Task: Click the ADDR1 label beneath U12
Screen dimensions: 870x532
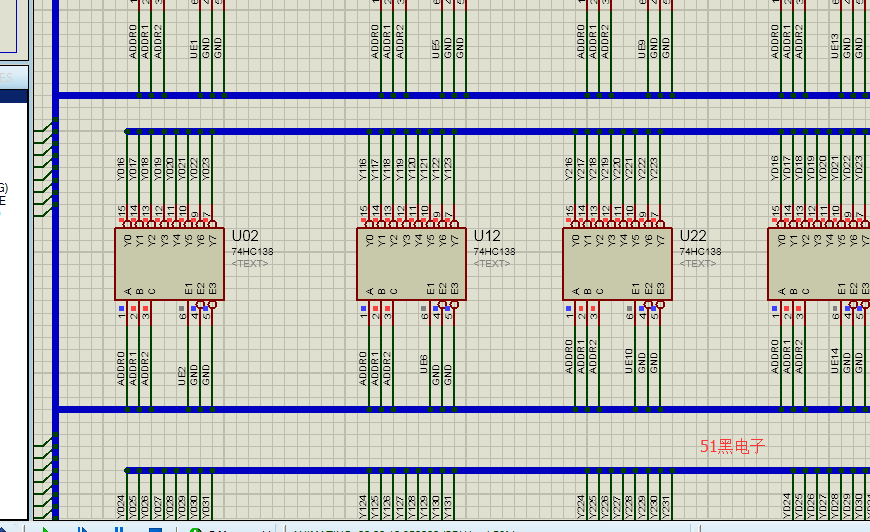Action: (x=376, y=368)
